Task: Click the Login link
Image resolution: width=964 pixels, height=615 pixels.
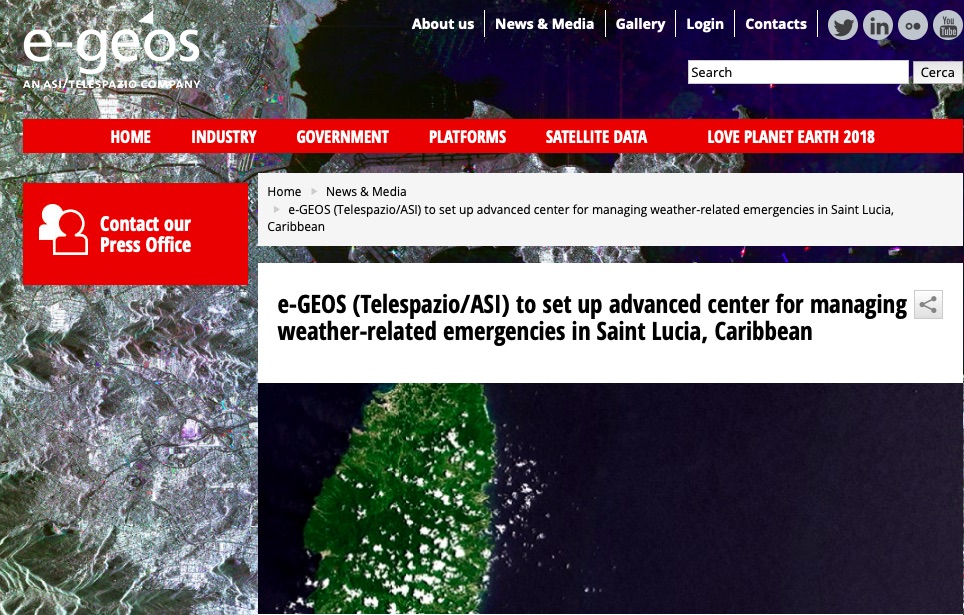Action: 705,24
